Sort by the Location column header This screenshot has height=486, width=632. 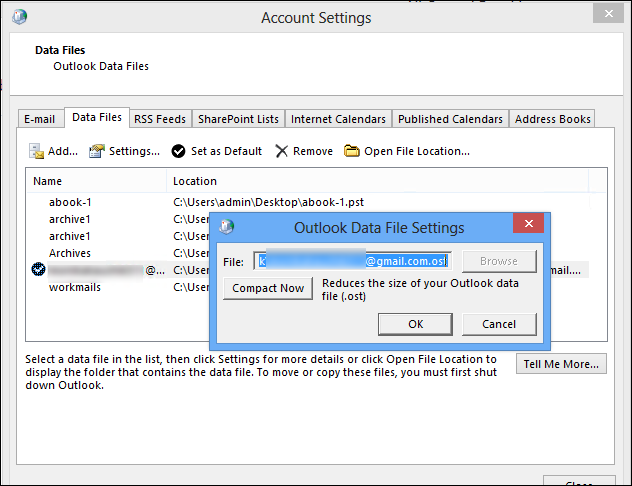377,181
